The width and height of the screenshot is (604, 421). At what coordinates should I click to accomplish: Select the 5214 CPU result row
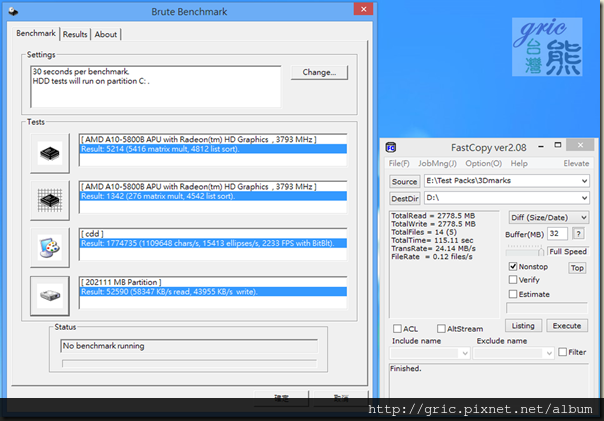213,149
